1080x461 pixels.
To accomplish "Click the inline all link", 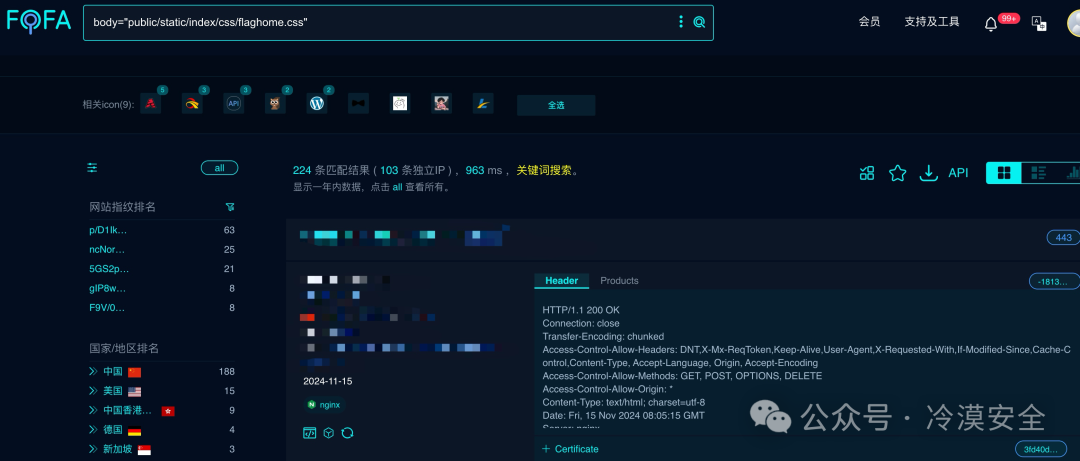I will [397, 187].
